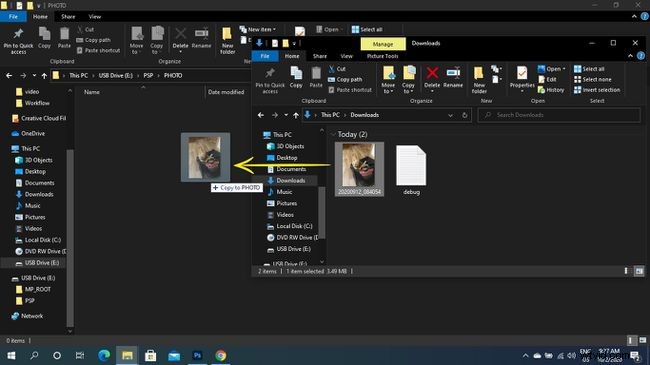Click Cut in the Downloads window ribbon
This screenshot has height=365, width=650.
click(x=337, y=69)
